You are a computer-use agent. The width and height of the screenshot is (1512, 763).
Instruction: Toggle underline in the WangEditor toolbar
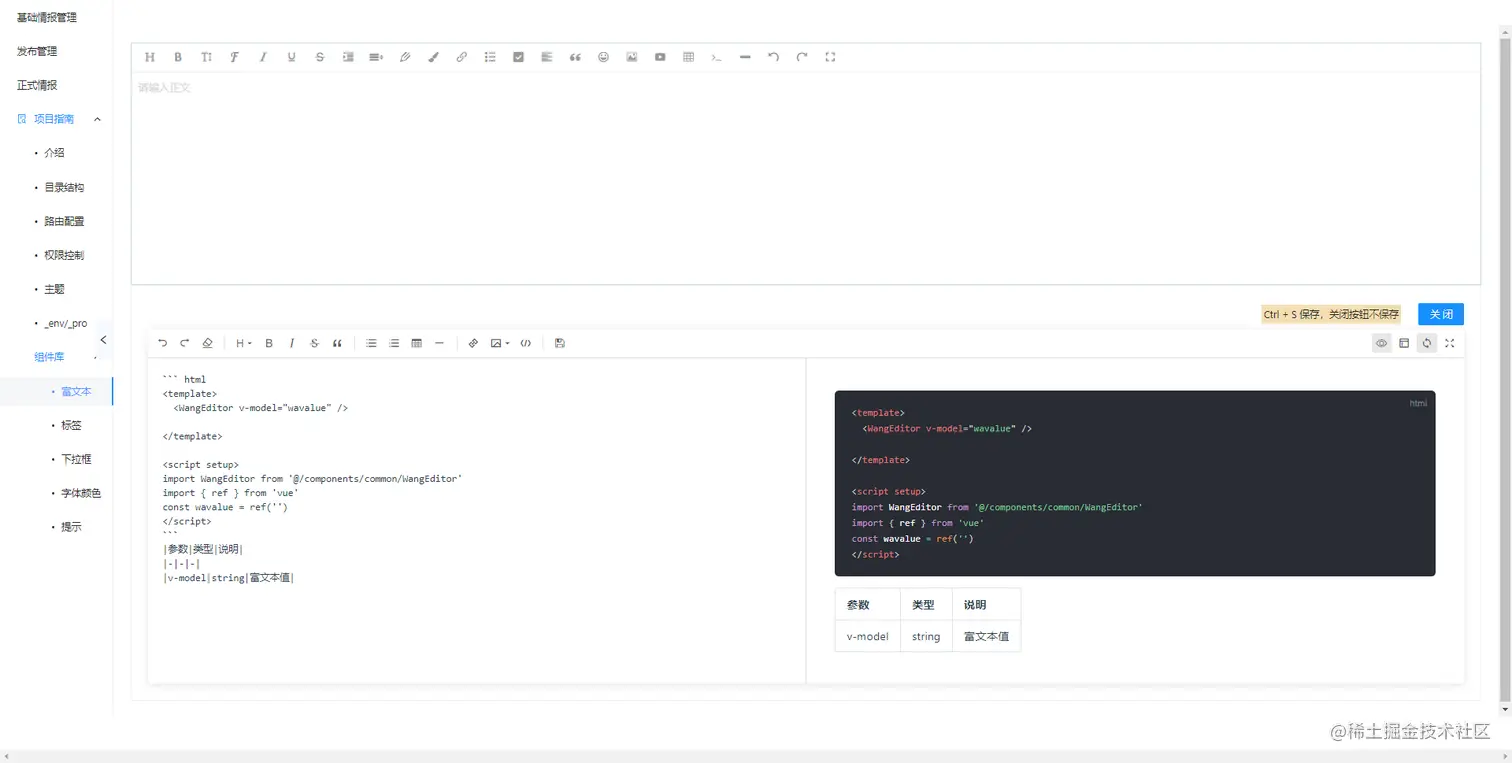[291, 57]
